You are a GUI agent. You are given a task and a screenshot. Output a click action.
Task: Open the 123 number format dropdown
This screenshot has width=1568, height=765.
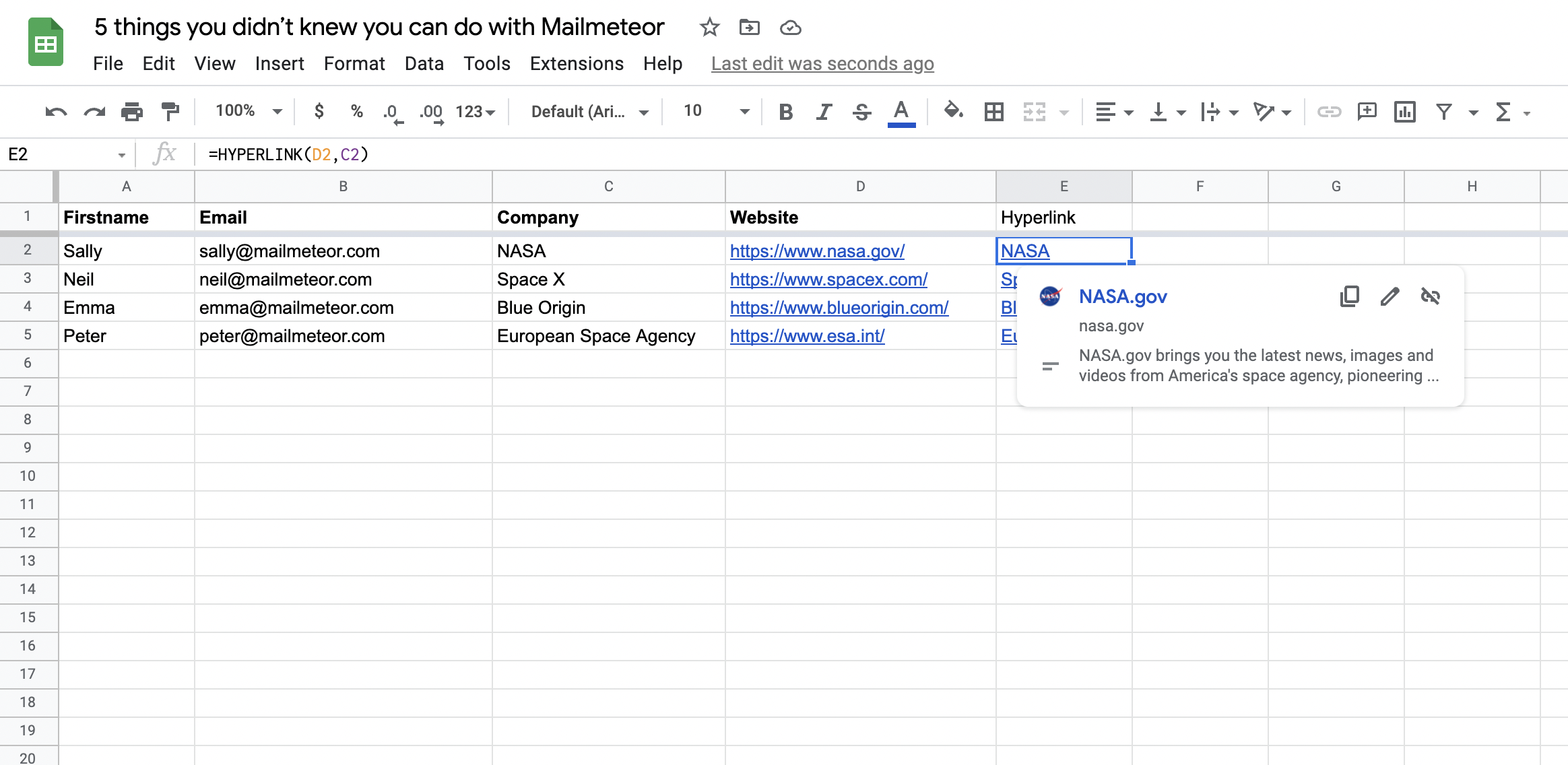point(475,112)
